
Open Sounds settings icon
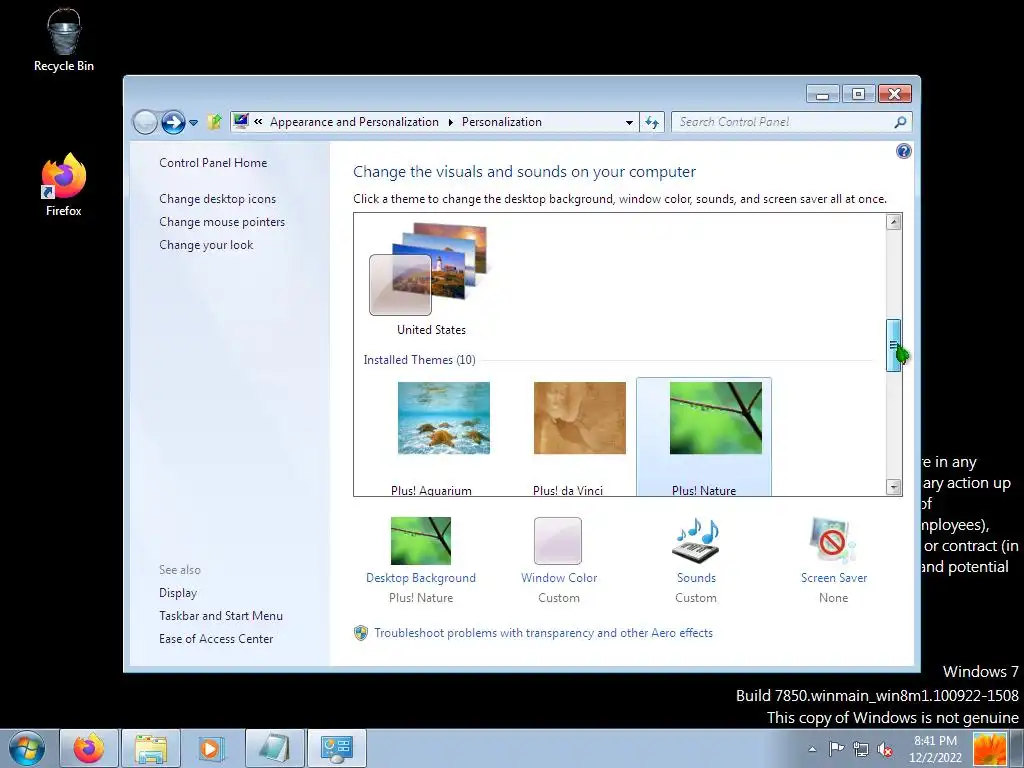coord(696,540)
